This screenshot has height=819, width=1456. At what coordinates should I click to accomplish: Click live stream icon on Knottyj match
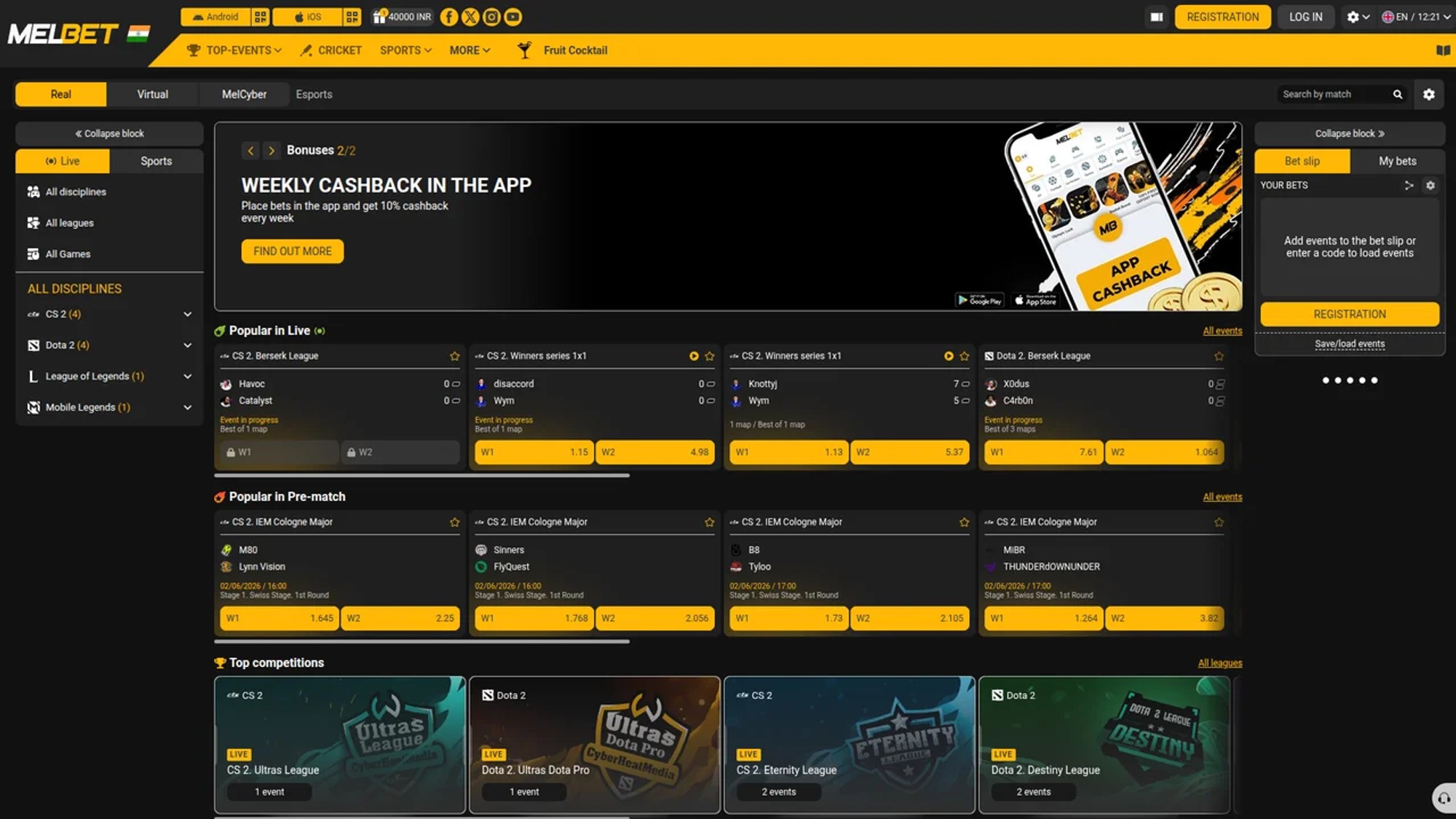(x=949, y=356)
